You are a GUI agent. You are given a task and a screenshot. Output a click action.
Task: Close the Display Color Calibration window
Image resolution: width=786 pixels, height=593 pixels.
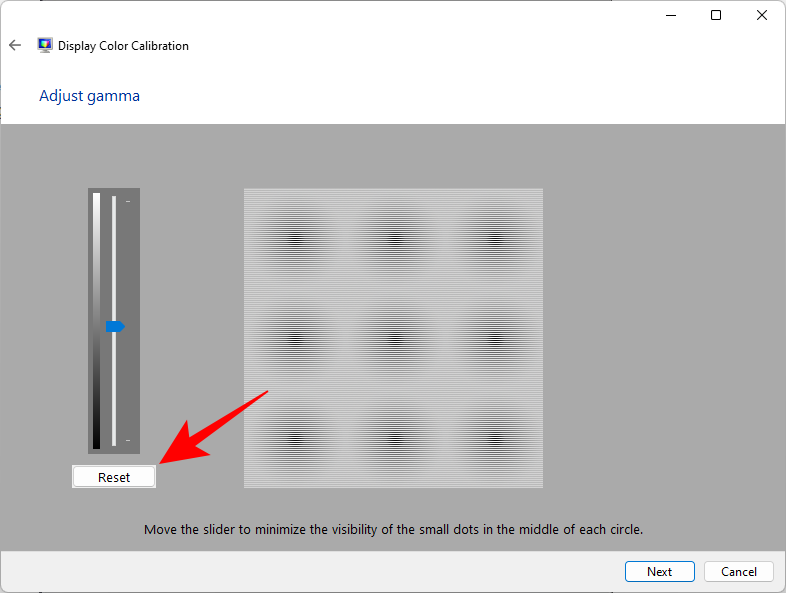pos(761,16)
